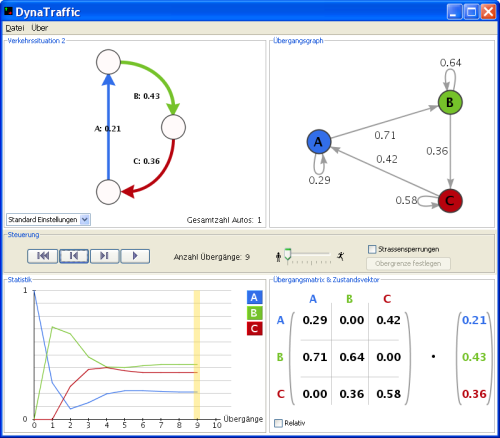Step back one transition
500x438 pixels.
(x=74, y=256)
